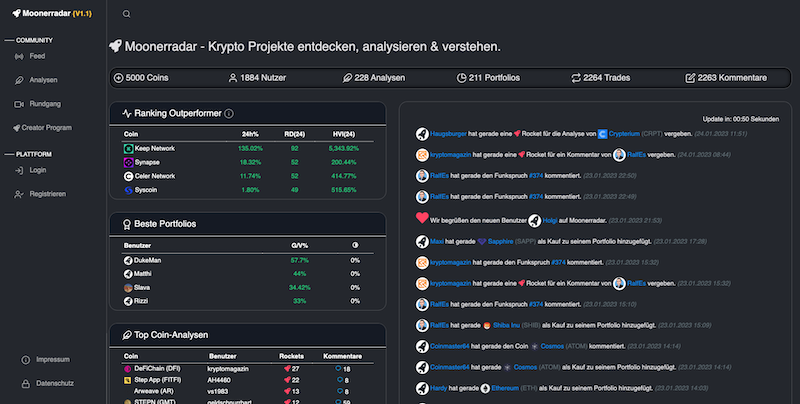
Task: Open the Datenschutz link
Action: tap(54, 384)
